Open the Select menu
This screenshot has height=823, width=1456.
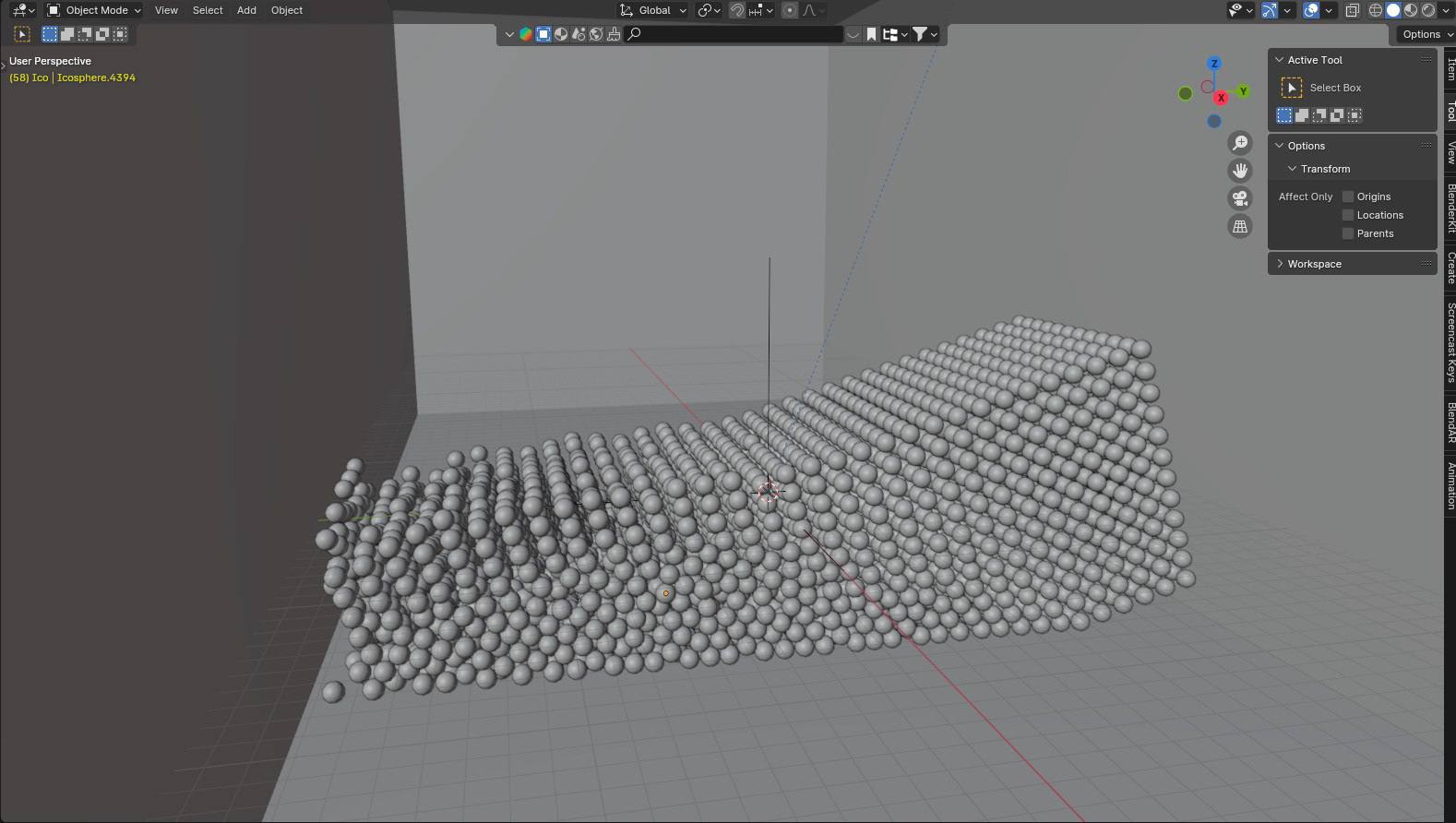tap(208, 10)
